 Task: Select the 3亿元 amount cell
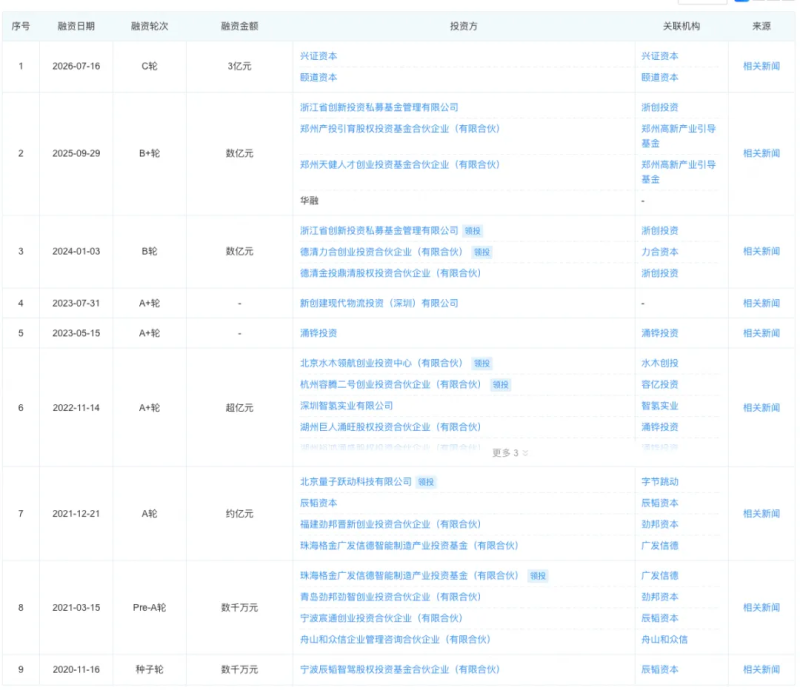[239, 66]
